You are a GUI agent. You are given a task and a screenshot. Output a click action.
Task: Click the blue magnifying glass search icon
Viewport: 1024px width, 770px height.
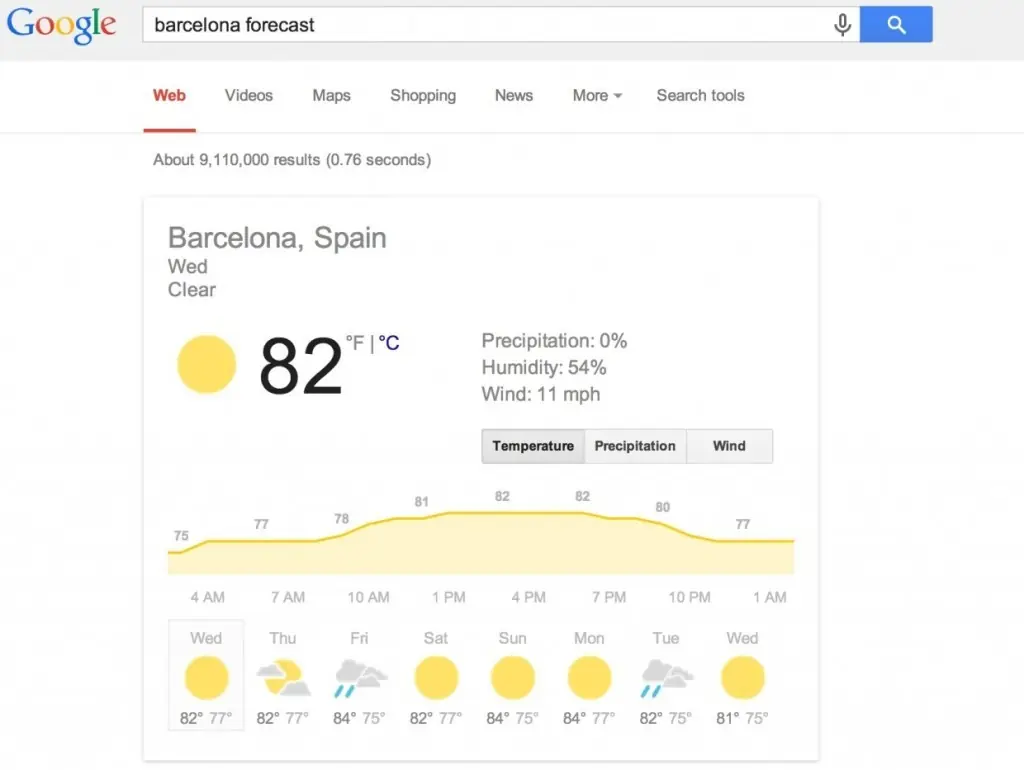click(895, 24)
